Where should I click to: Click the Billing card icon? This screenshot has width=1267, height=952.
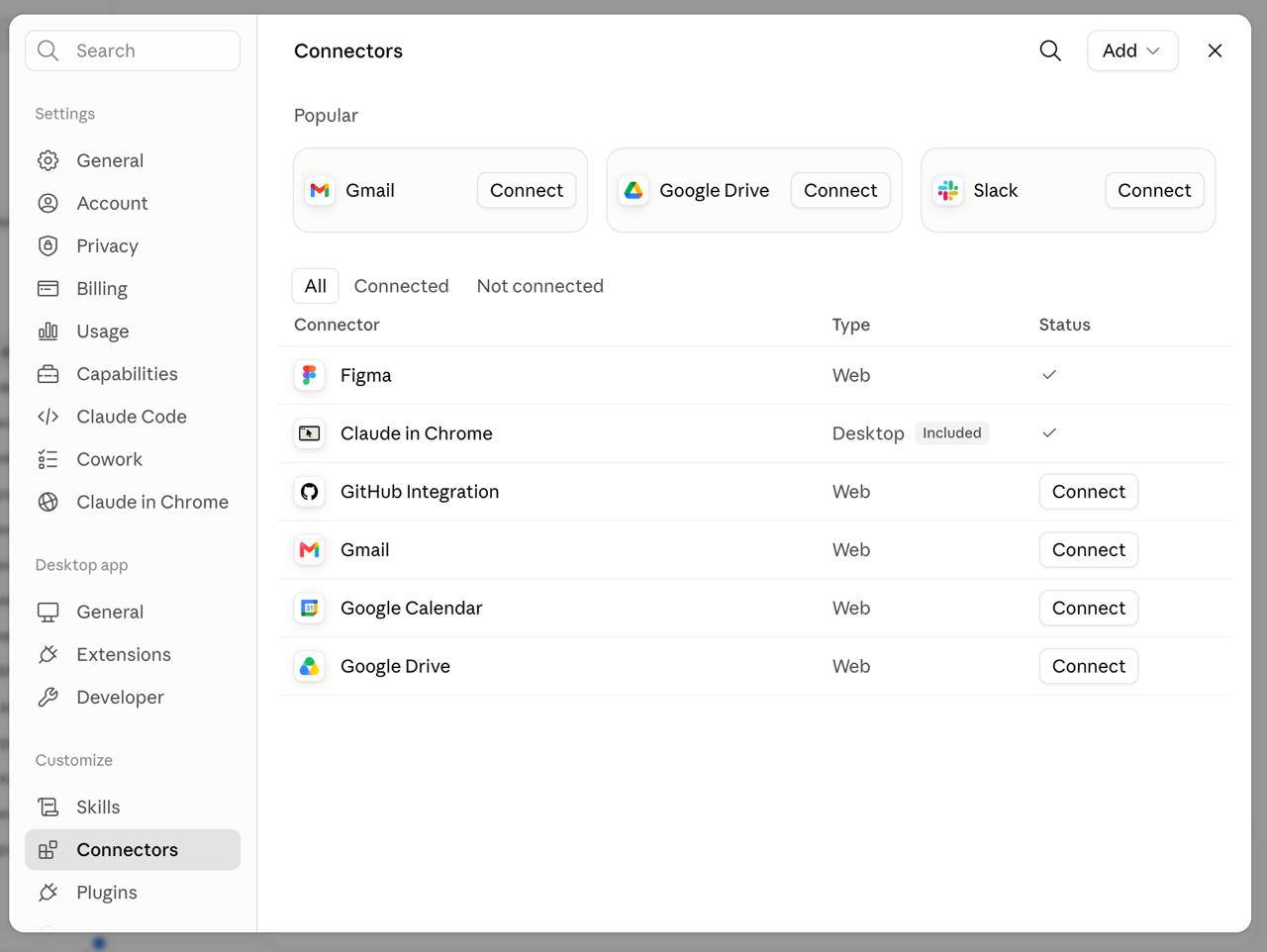[x=48, y=288]
